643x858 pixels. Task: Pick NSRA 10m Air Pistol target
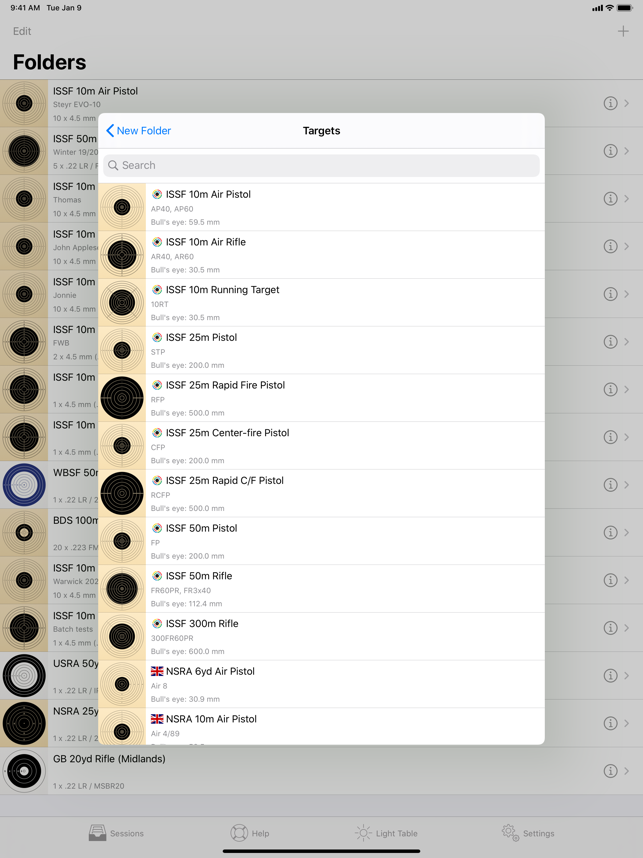(321, 726)
